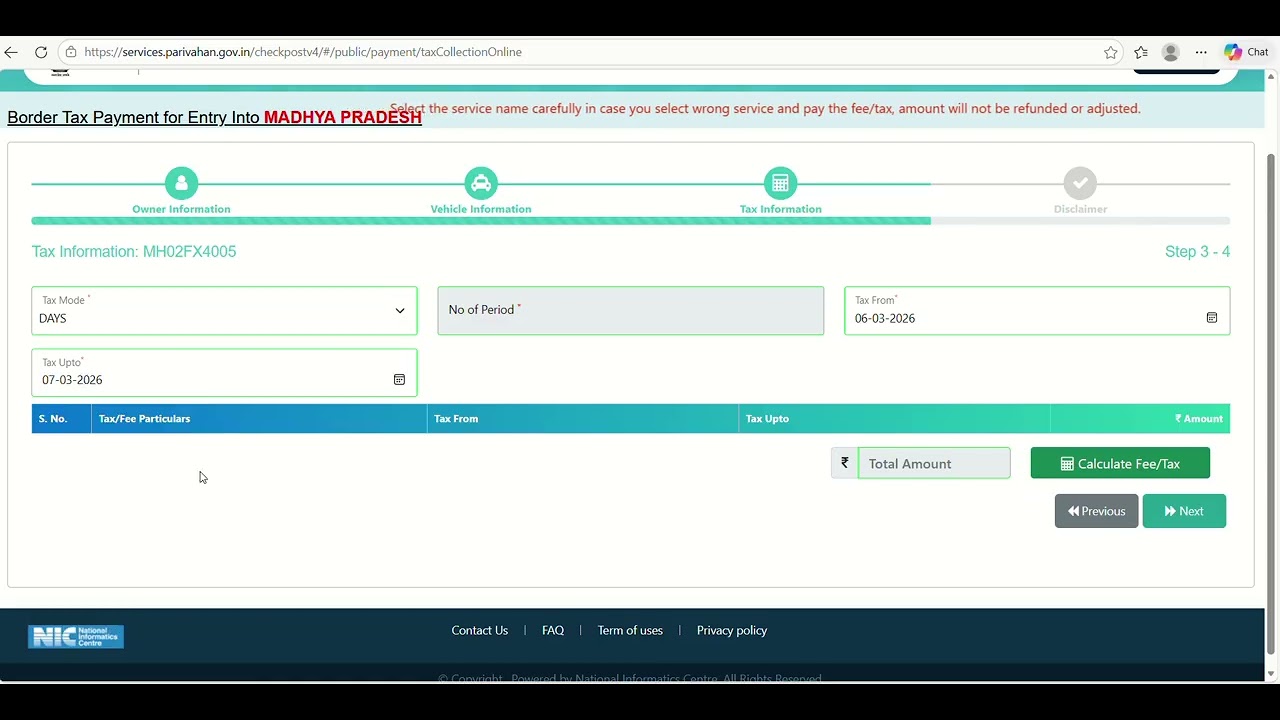
Task: Click the Step 3 - 4 text
Action: (1197, 251)
